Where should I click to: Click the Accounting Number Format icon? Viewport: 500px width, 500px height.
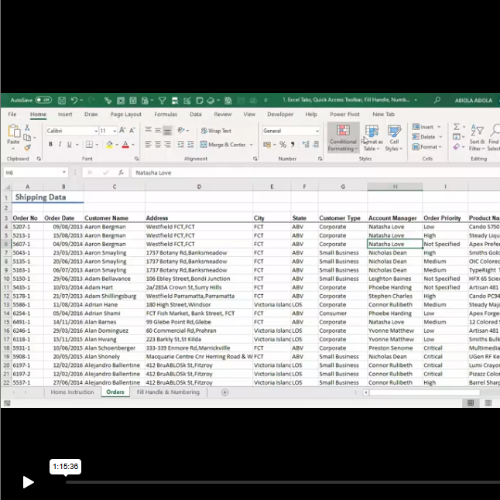[267, 144]
